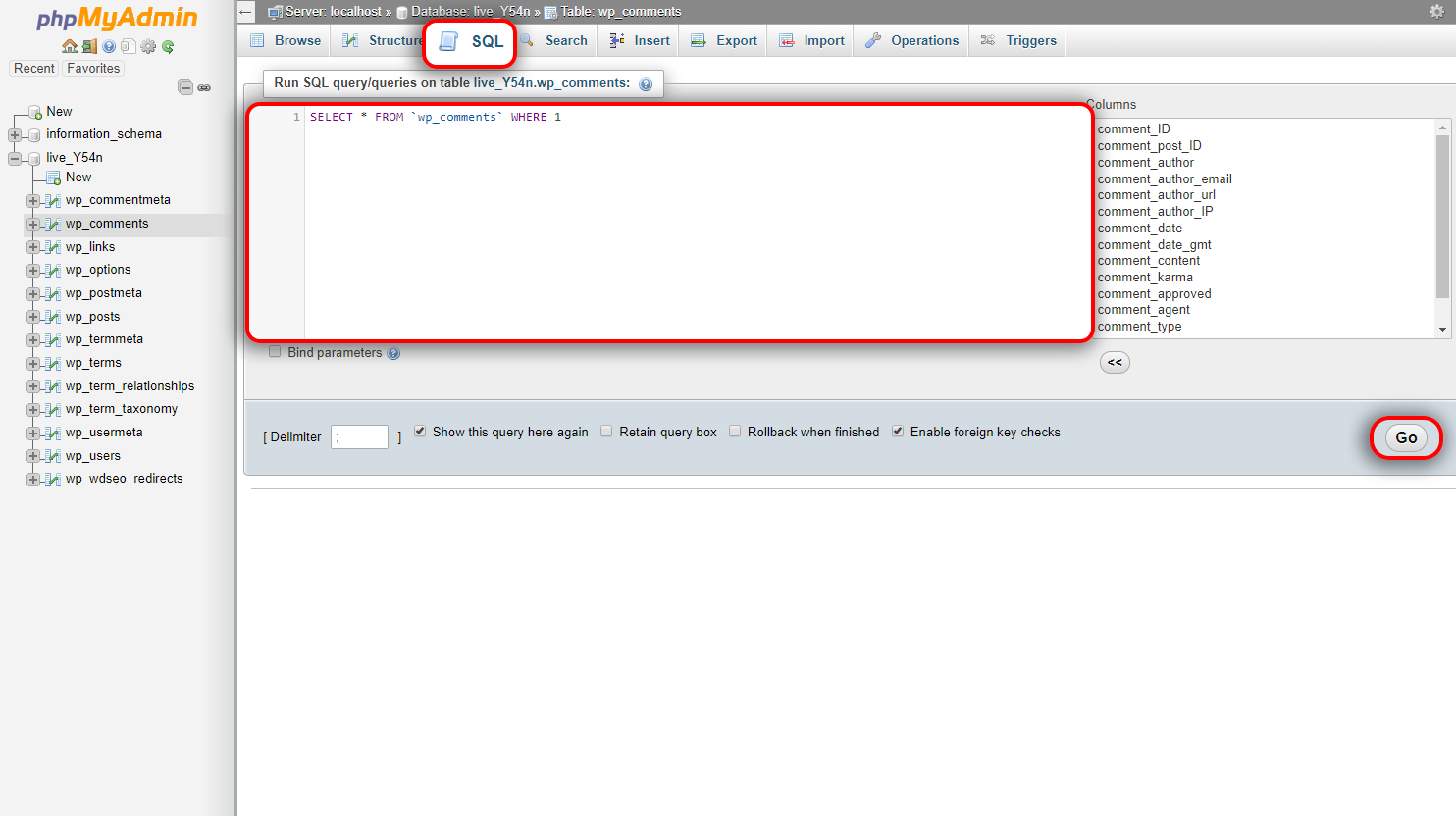Open the Search tab
The image size is (1456, 816).
coord(554,40)
